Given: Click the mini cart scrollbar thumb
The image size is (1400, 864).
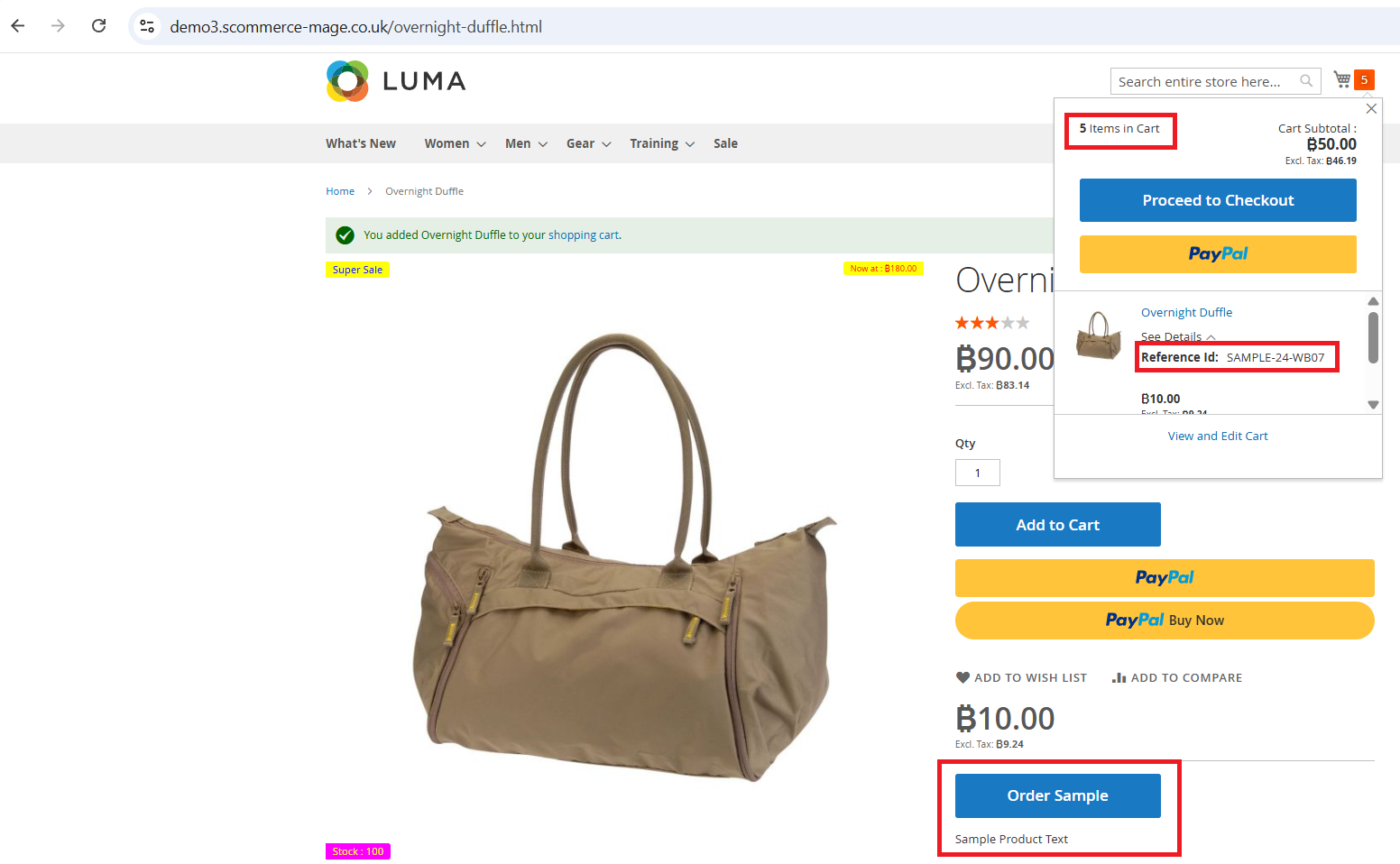Looking at the screenshot, I should (1373, 337).
